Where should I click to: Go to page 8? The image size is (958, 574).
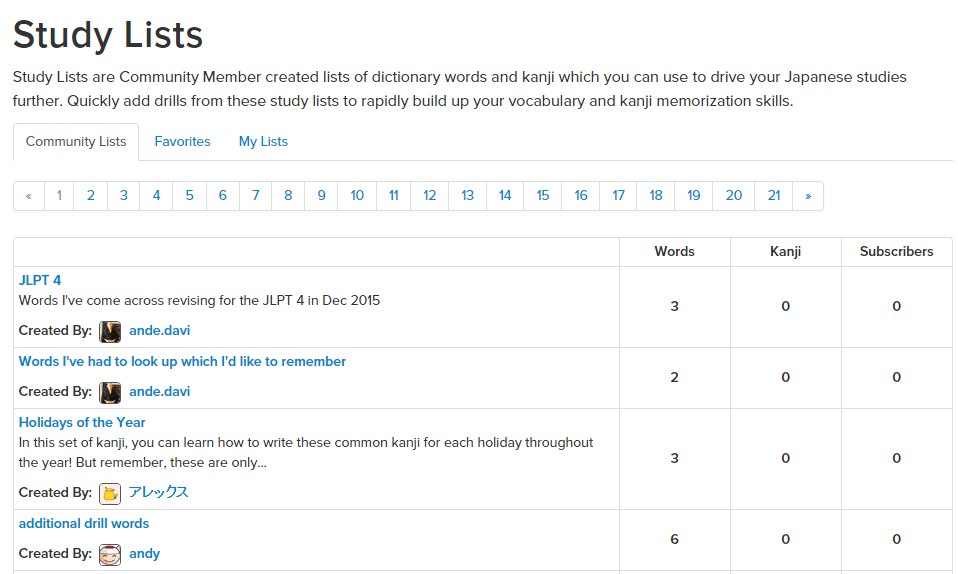pyautogui.click(x=288, y=196)
